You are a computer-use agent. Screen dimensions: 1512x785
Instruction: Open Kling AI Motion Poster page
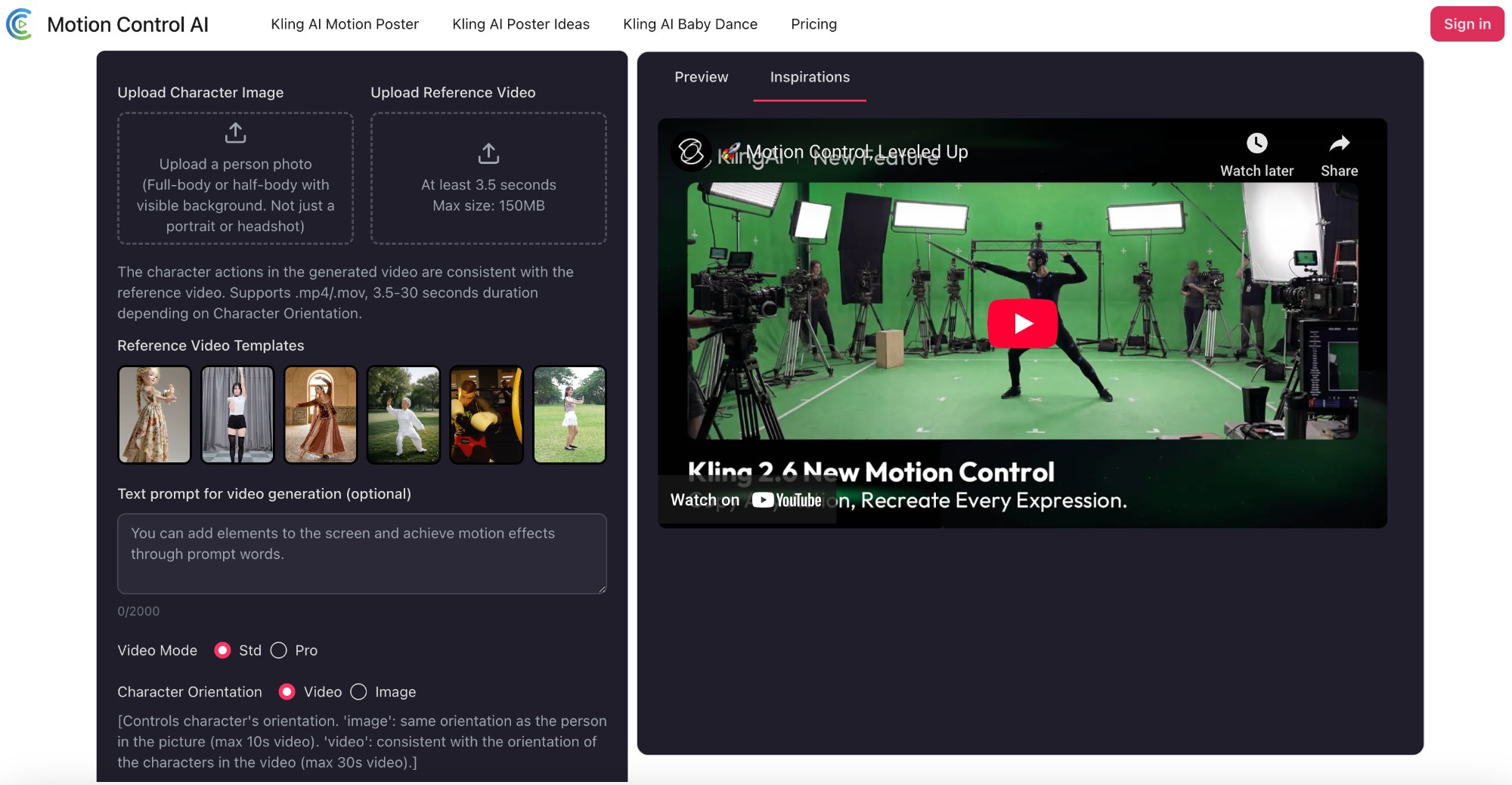pyautogui.click(x=345, y=24)
